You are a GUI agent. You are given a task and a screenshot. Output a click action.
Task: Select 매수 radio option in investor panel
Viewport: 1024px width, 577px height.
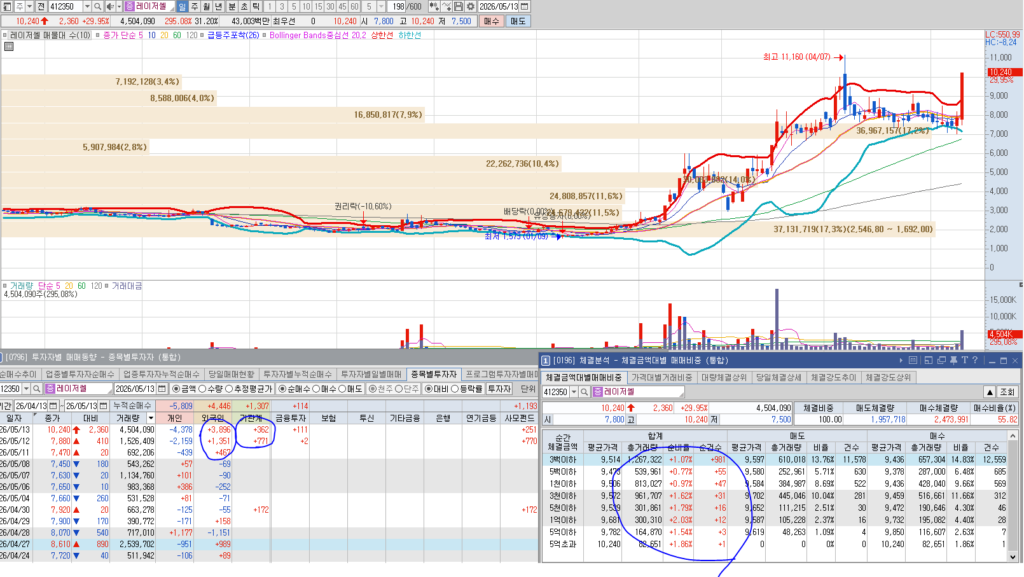point(316,388)
